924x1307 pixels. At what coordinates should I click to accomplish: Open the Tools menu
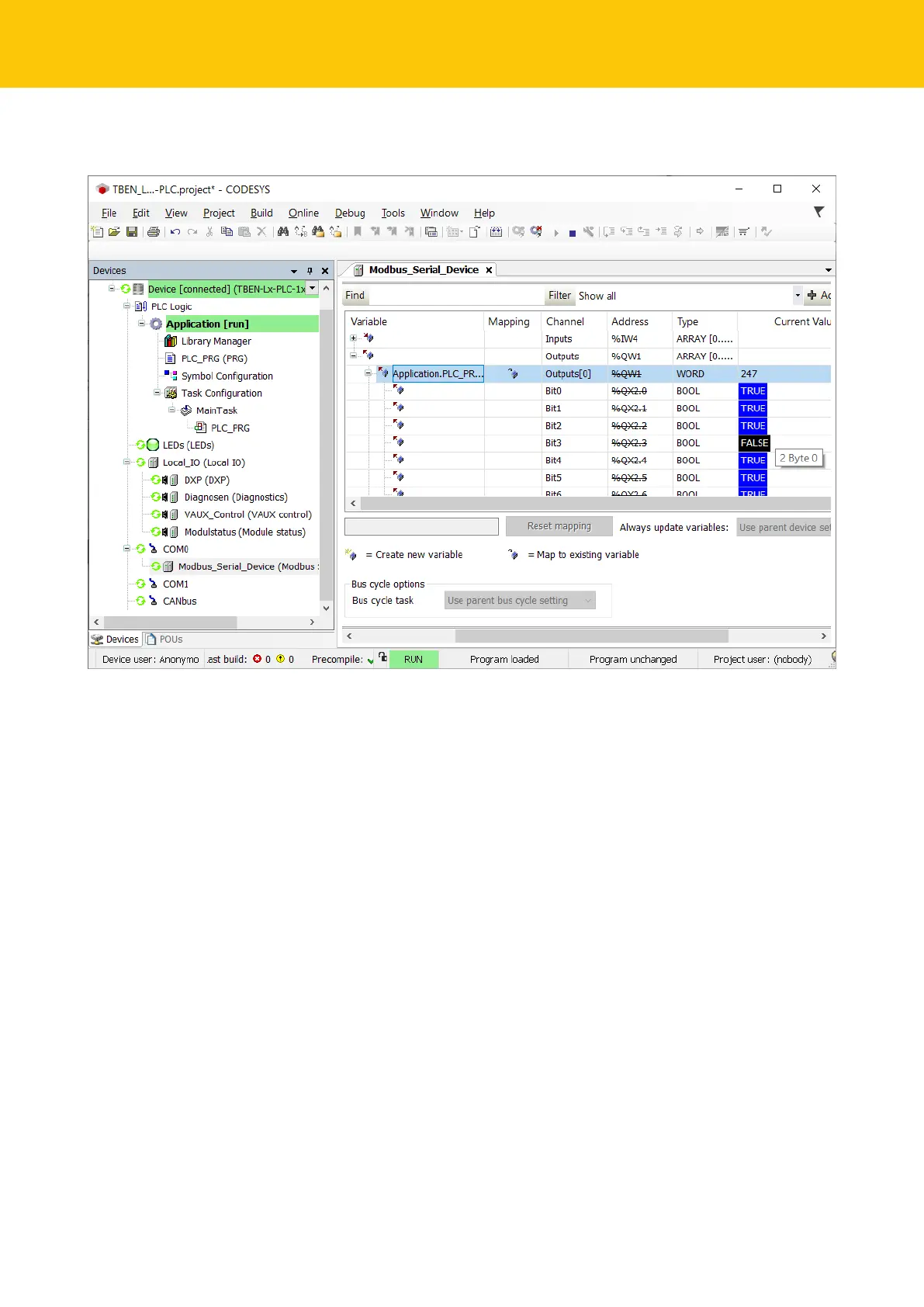[x=393, y=213]
